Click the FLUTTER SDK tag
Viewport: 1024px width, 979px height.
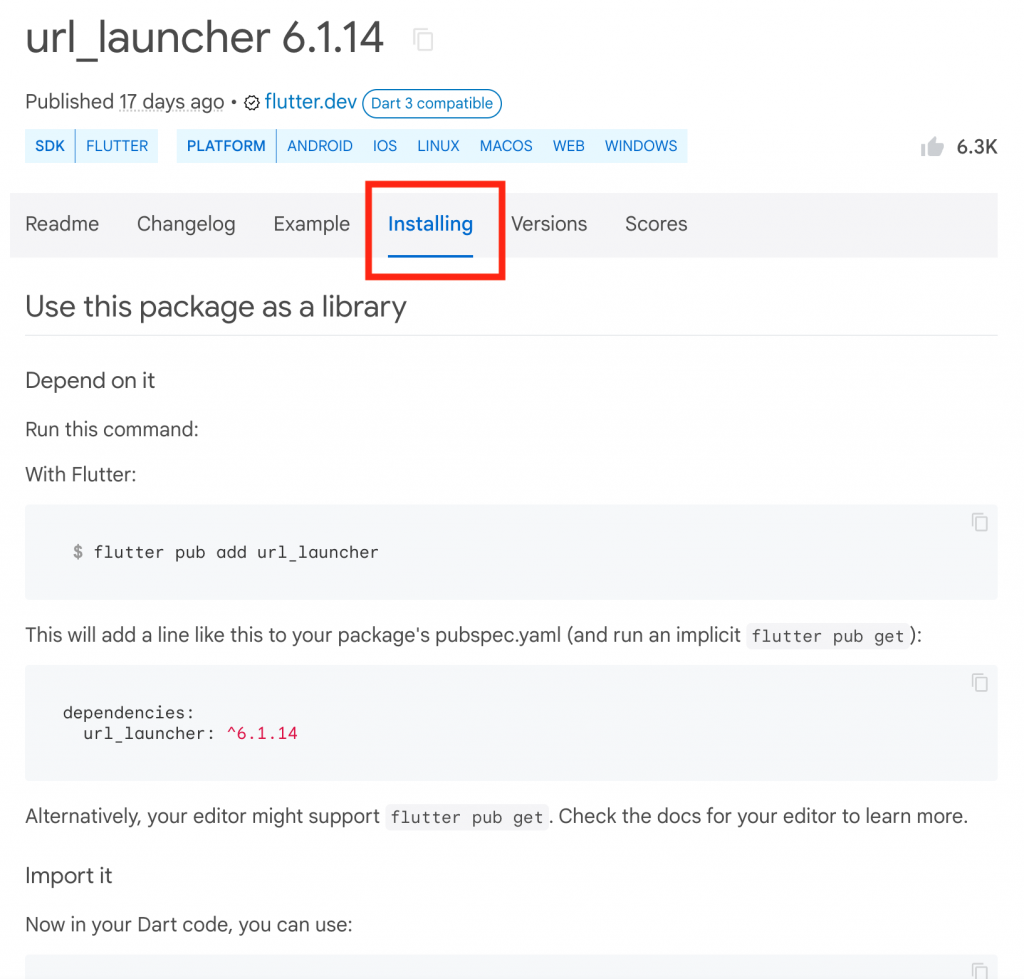click(x=117, y=146)
